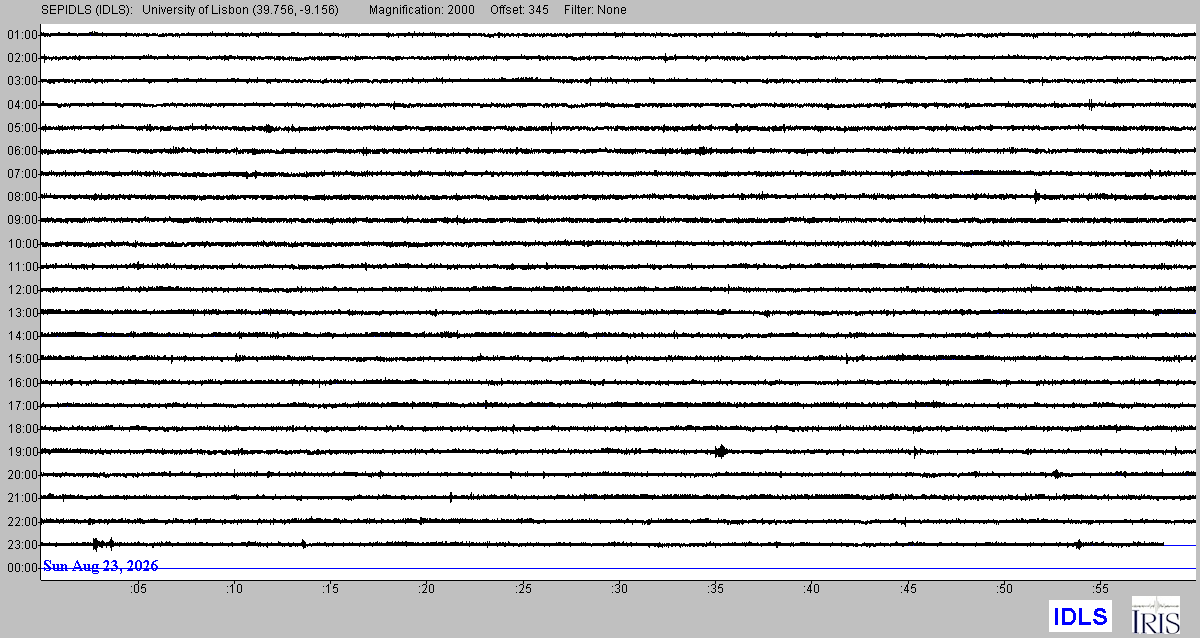The image size is (1200, 638).
Task: Click the :15 minute axis tick
Action: [329, 589]
